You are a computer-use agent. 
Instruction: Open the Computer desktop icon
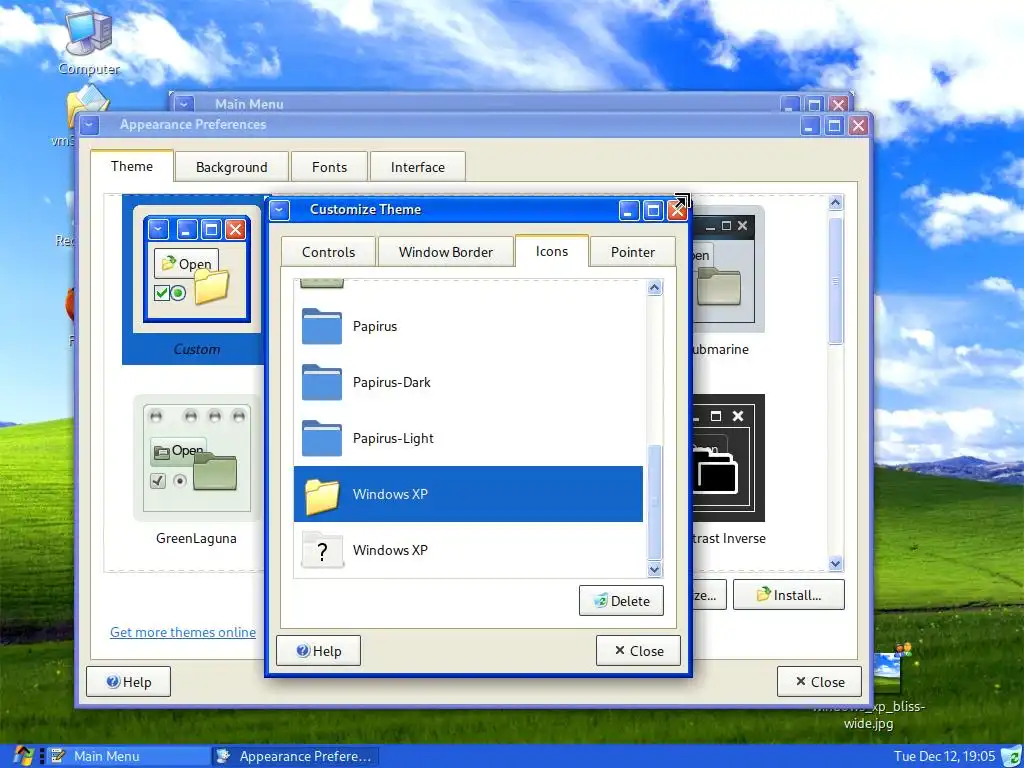(x=89, y=40)
